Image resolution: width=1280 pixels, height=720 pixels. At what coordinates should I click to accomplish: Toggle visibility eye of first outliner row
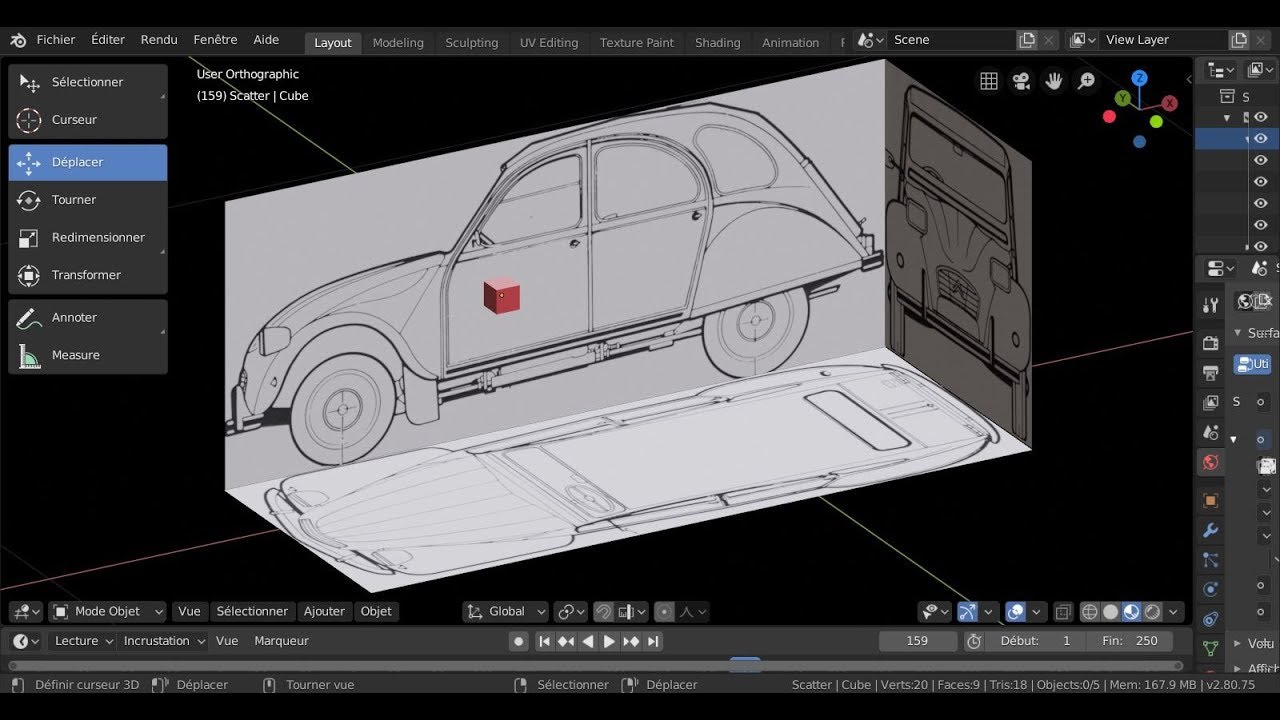(x=1261, y=117)
